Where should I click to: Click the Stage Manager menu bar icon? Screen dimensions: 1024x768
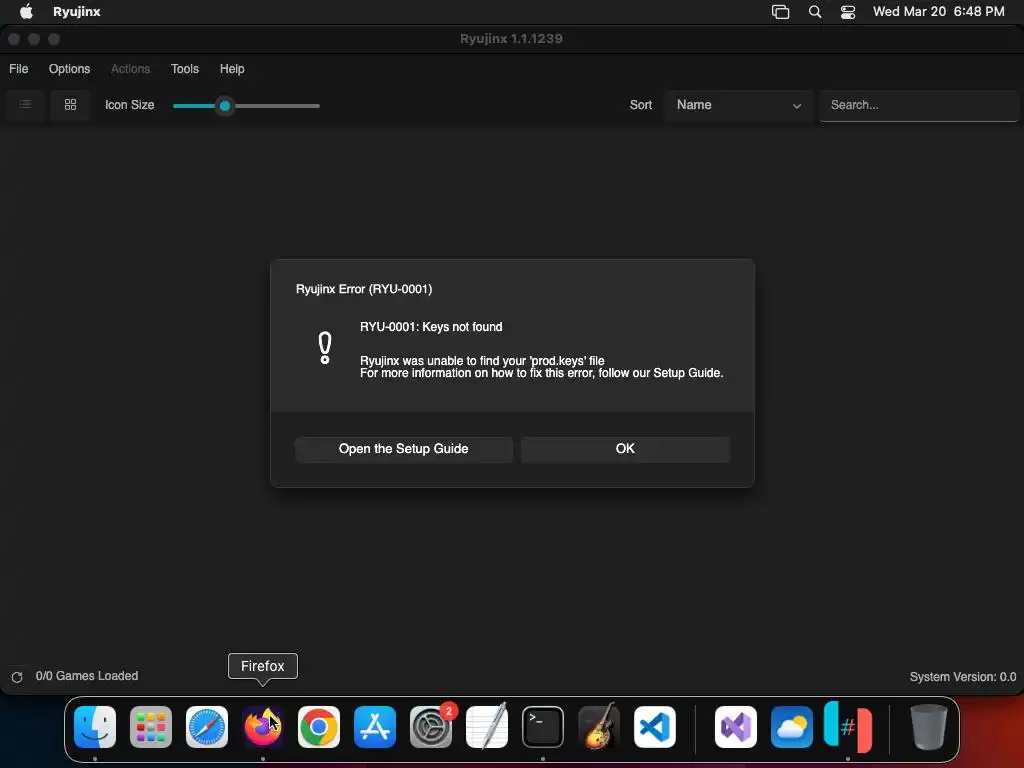click(x=780, y=12)
